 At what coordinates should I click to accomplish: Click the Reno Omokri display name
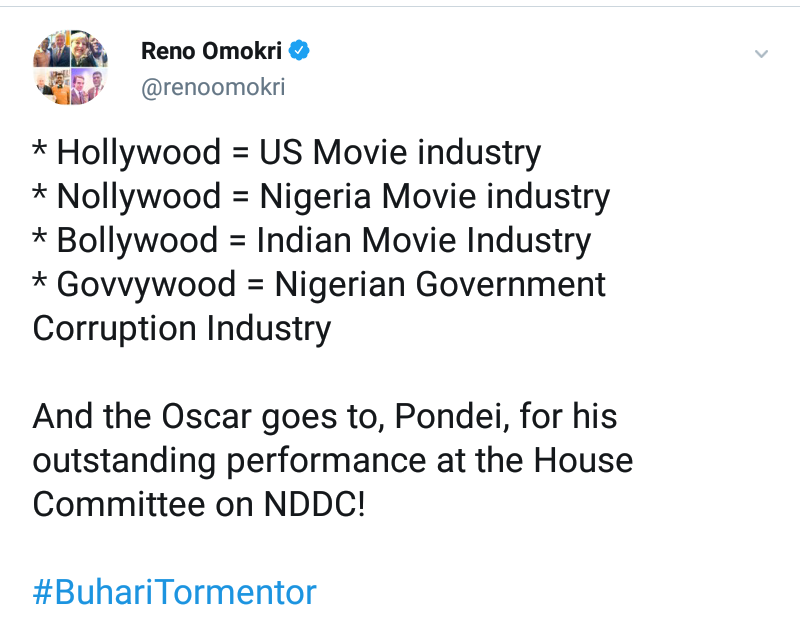[x=211, y=50]
